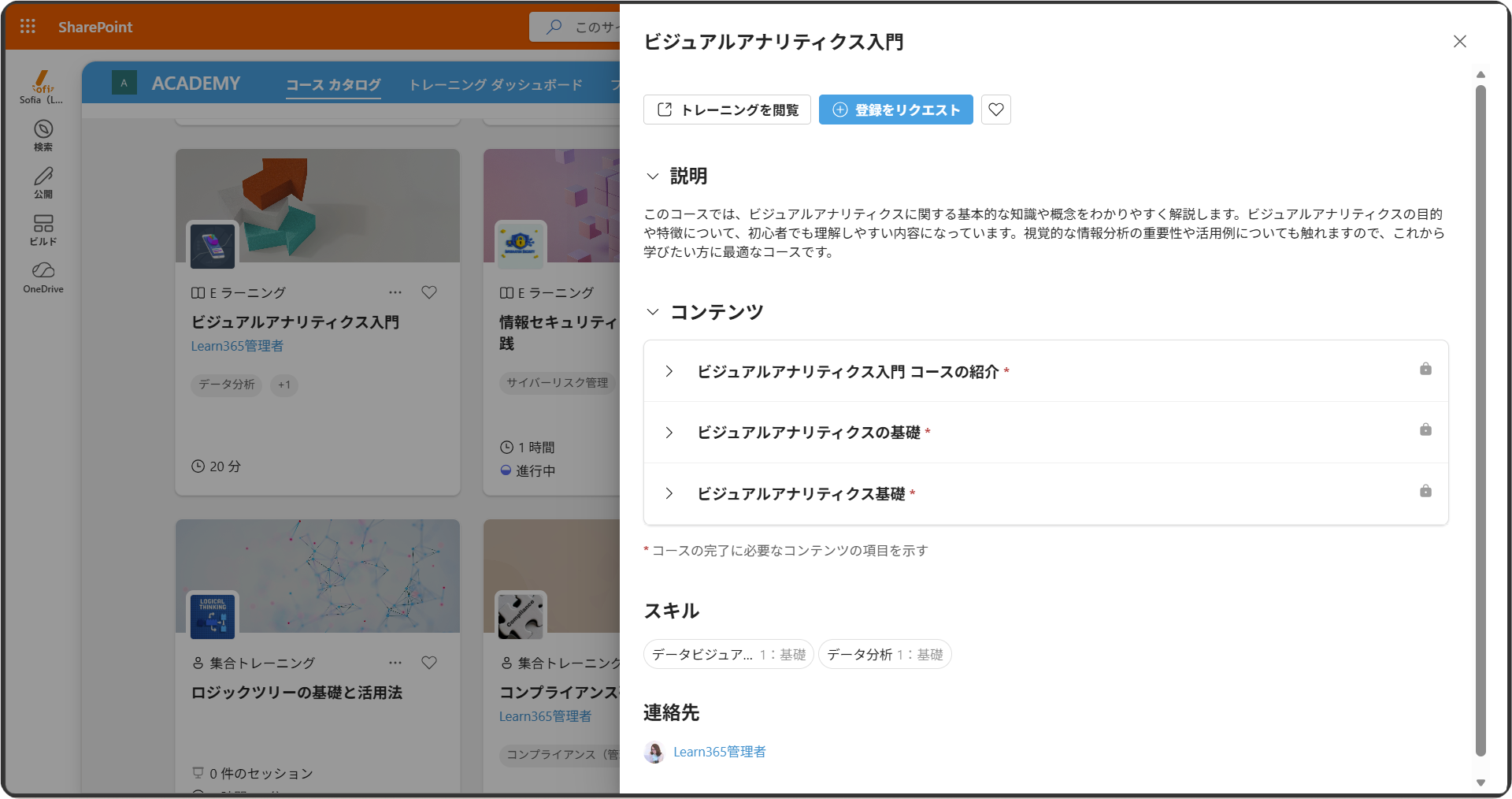
Task: Open 検索 in the left sidebar
Action: [43, 136]
